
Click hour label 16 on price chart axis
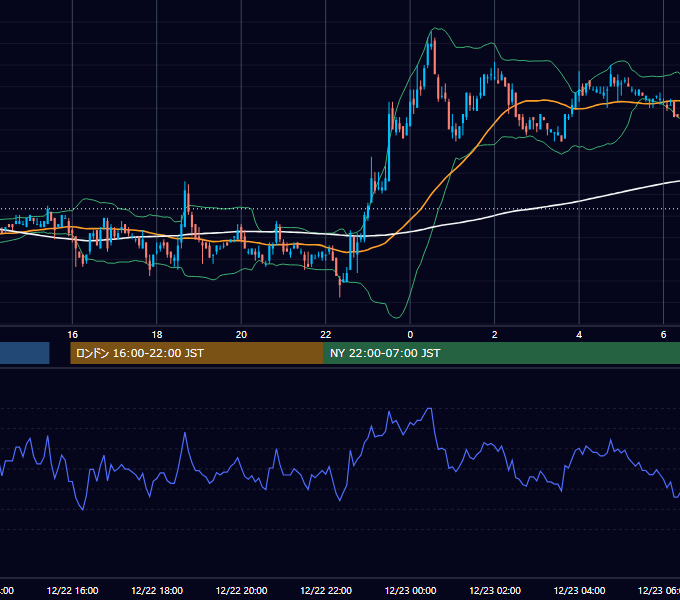click(72, 334)
